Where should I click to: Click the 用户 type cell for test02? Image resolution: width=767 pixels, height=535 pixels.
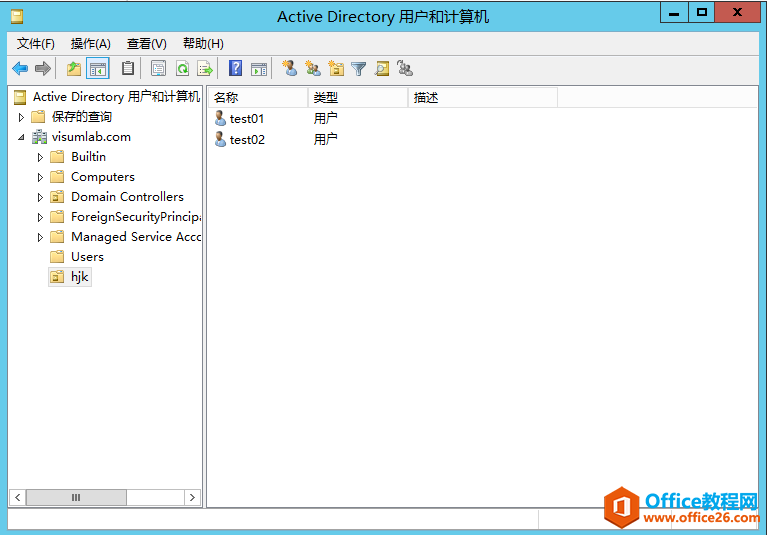[x=326, y=139]
